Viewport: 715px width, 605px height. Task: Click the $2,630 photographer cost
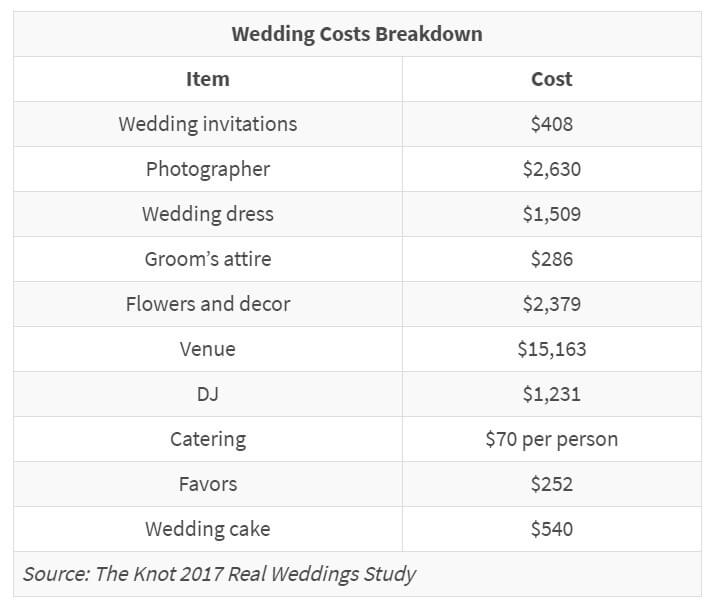pos(552,169)
